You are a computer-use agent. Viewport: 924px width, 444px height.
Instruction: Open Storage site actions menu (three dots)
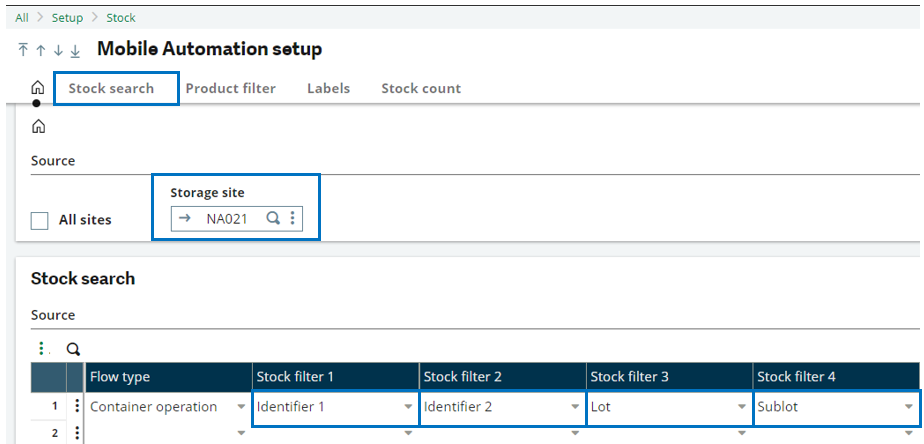(x=292, y=219)
